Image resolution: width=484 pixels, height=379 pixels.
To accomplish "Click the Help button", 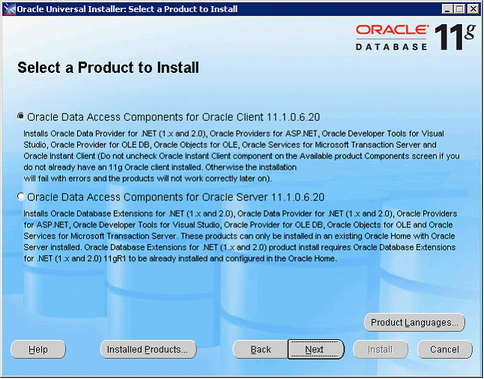I will 38,349.
